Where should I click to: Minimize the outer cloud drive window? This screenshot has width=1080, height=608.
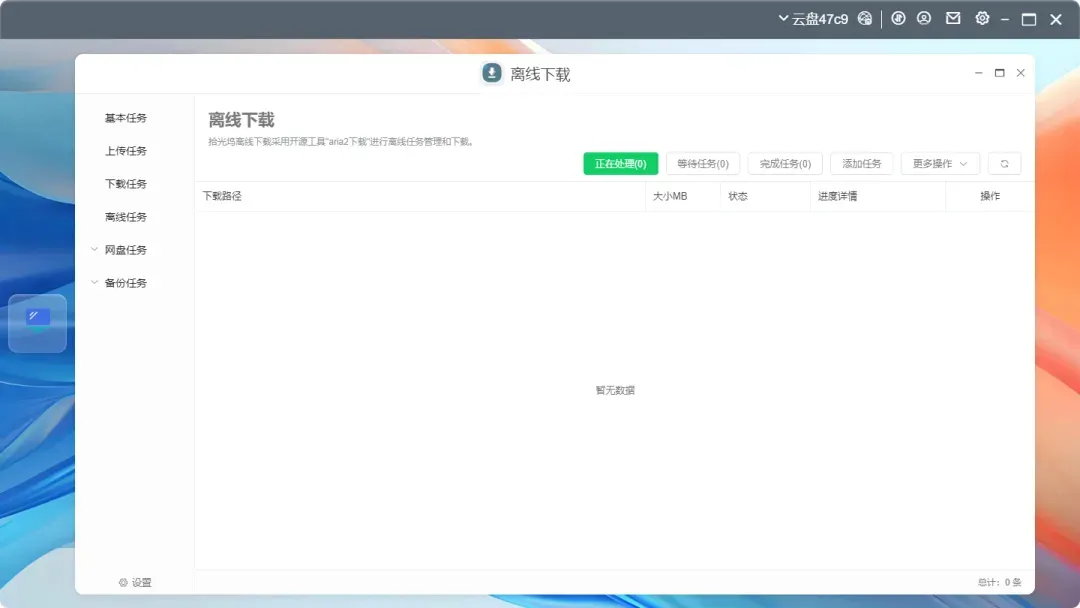(1005, 20)
